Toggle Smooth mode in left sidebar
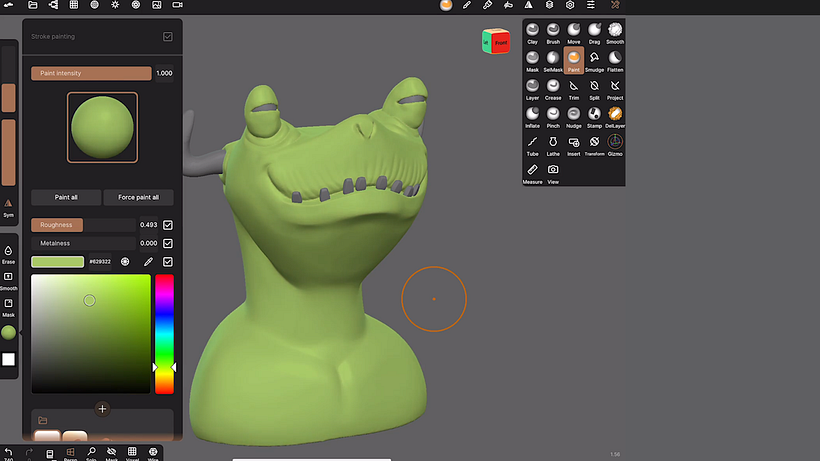820x461 pixels. point(8,281)
